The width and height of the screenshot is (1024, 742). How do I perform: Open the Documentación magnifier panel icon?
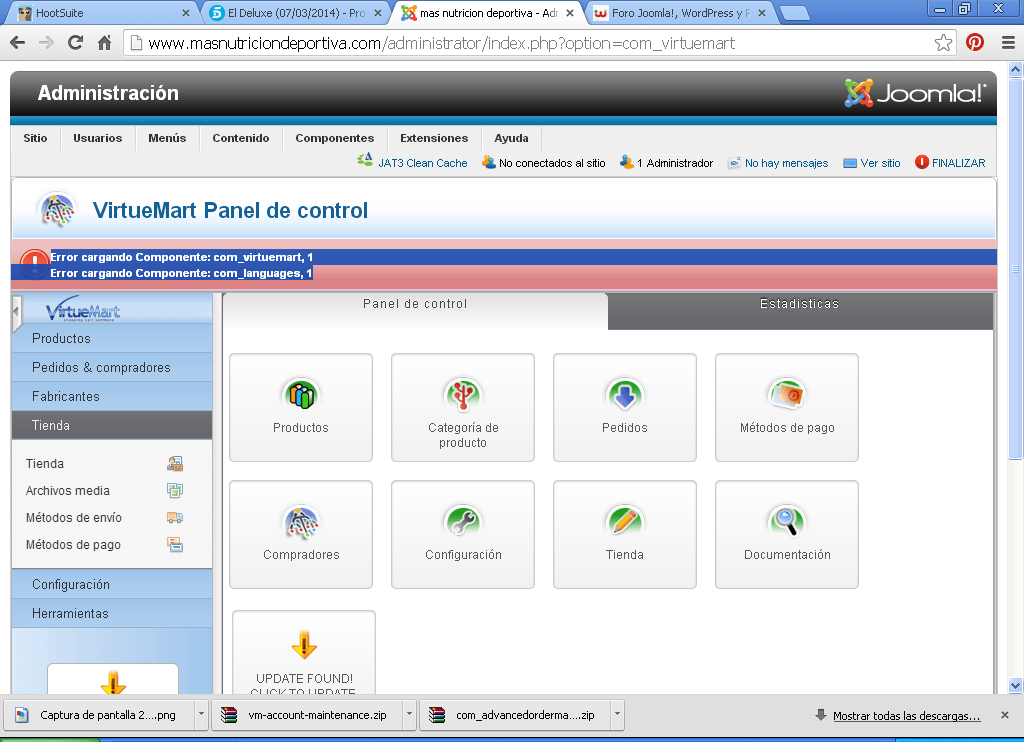click(787, 534)
